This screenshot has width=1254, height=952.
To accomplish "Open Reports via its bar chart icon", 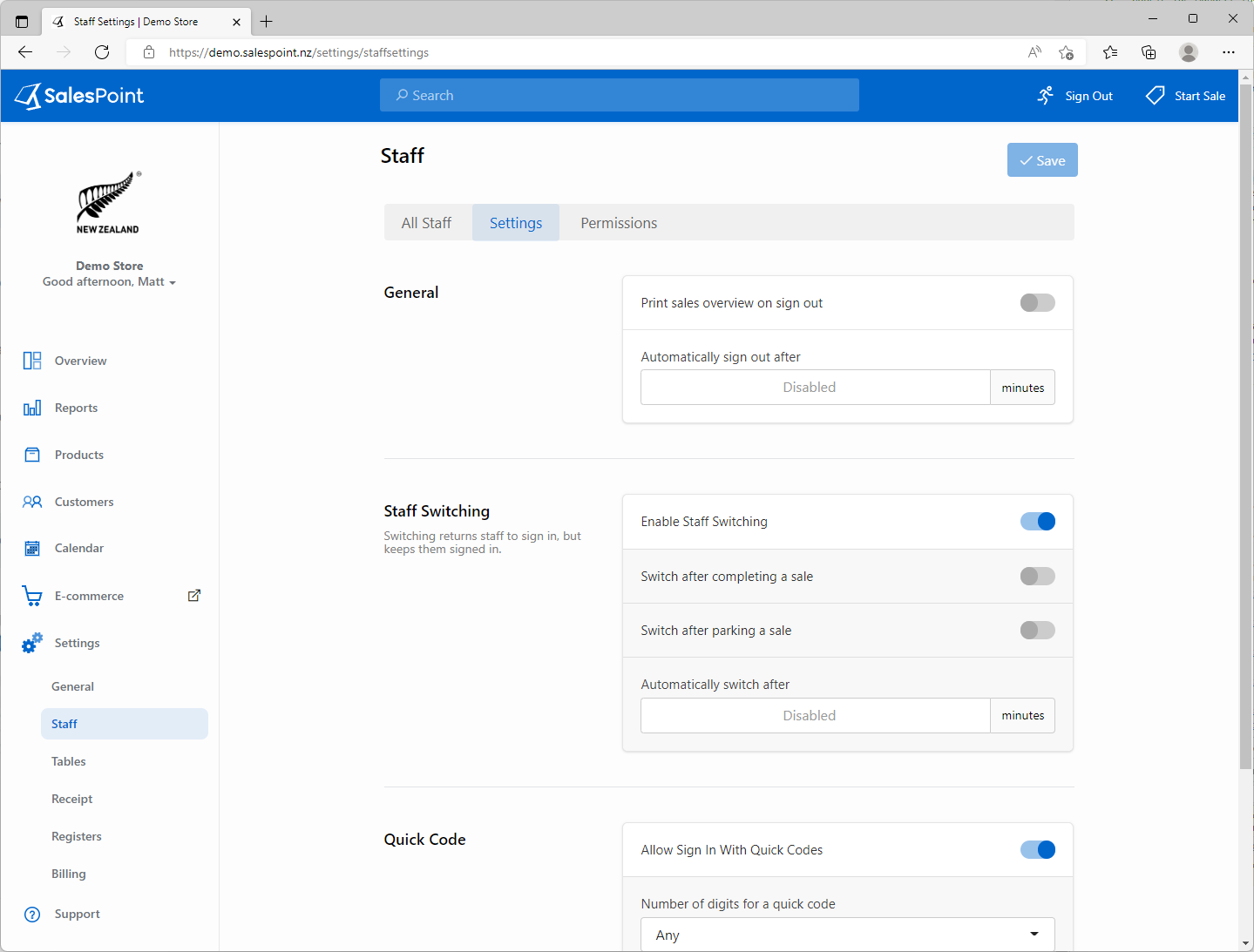I will (x=32, y=408).
